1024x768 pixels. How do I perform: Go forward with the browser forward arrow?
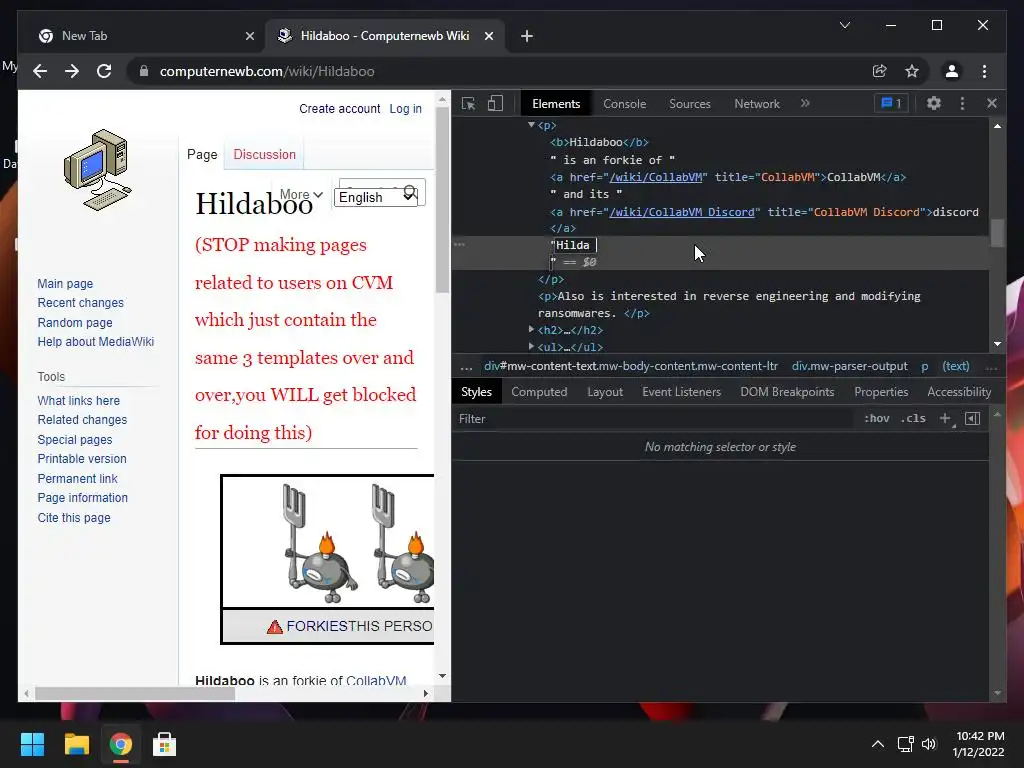point(72,71)
